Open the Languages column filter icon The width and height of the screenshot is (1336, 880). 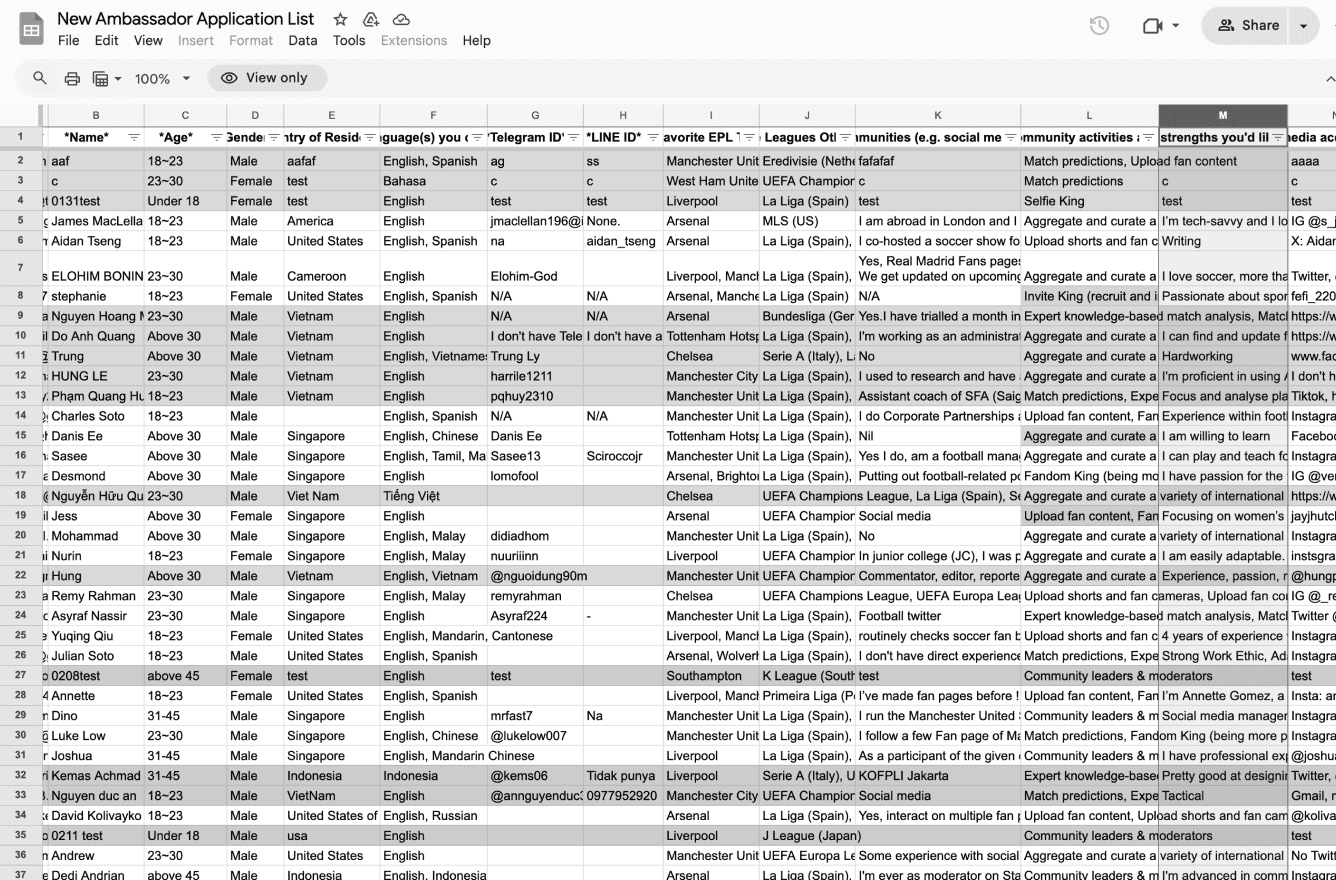(x=477, y=138)
